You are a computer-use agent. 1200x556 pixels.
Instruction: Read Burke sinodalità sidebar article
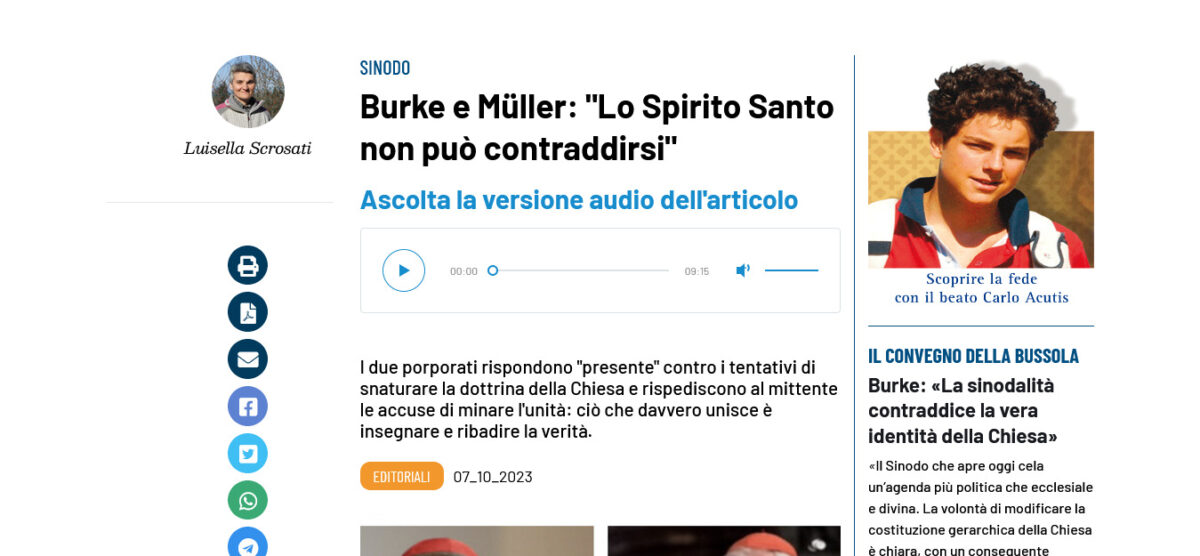point(963,410)
